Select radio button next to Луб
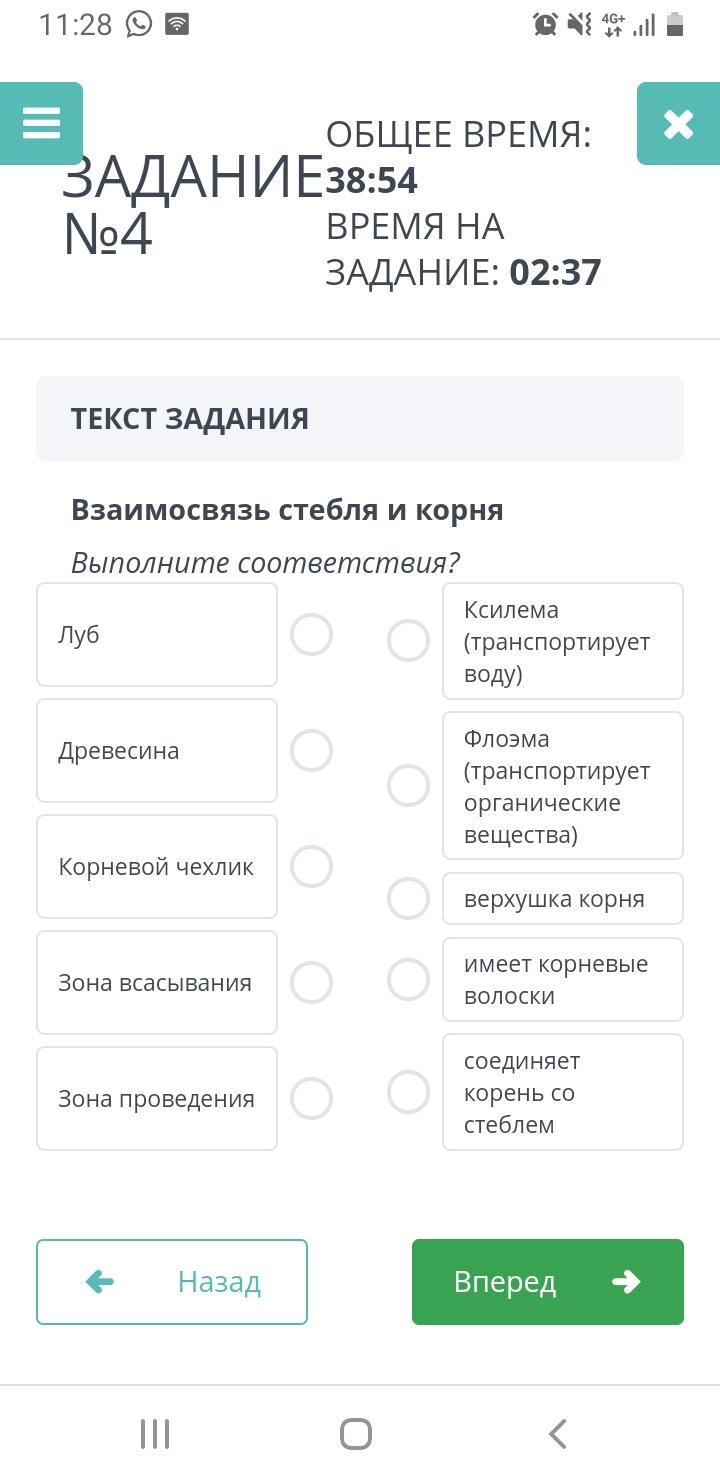The image size is (720, 1480). pos(311,635)
